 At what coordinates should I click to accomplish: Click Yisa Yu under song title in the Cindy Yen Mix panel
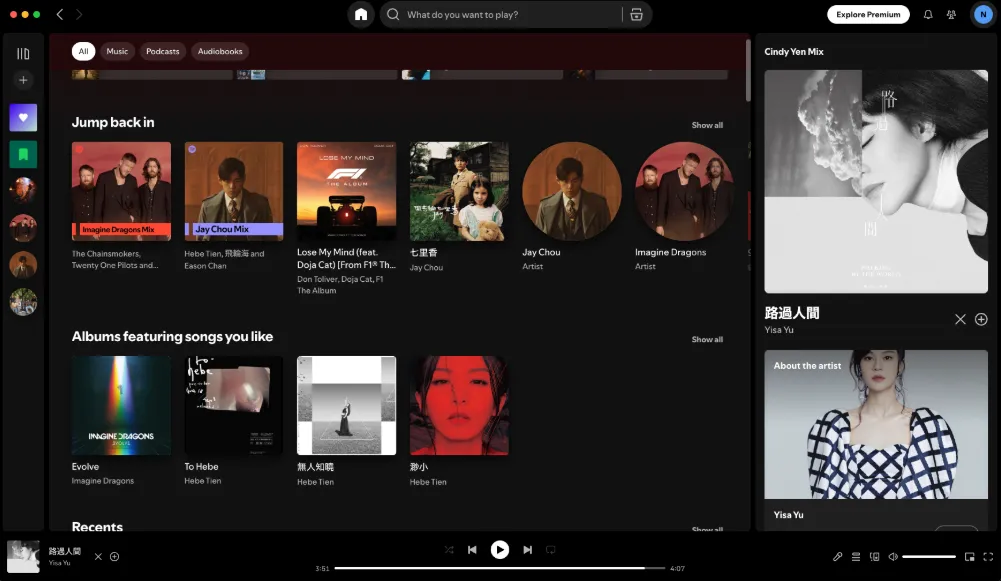[779, 330]
